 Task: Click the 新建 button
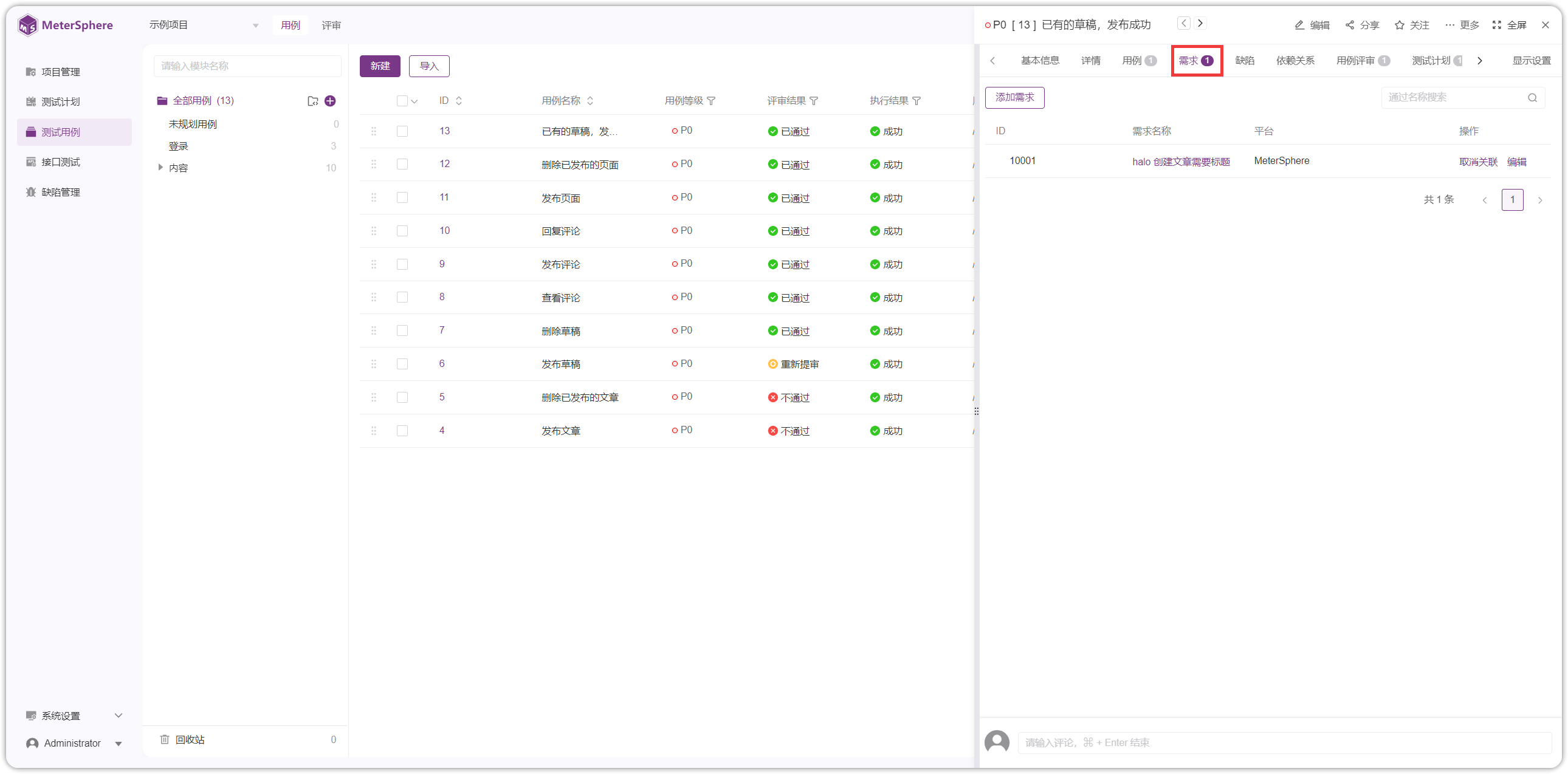click(380, 66)
